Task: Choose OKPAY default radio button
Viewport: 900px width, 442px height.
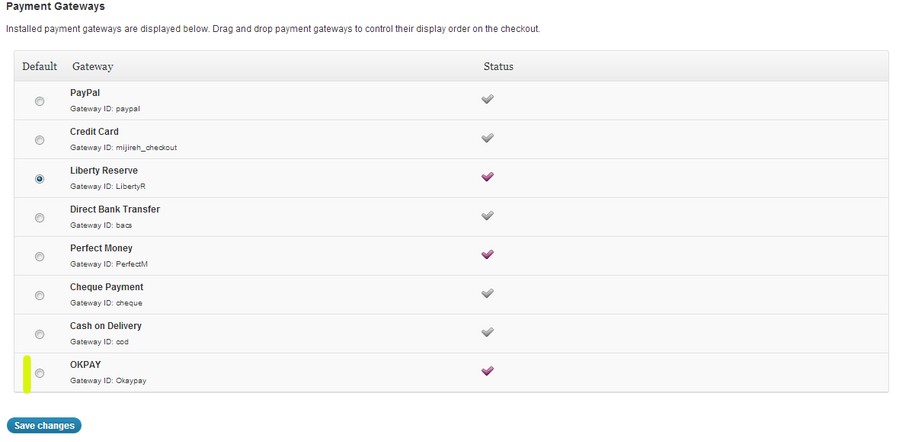Action: pos(40,373)
